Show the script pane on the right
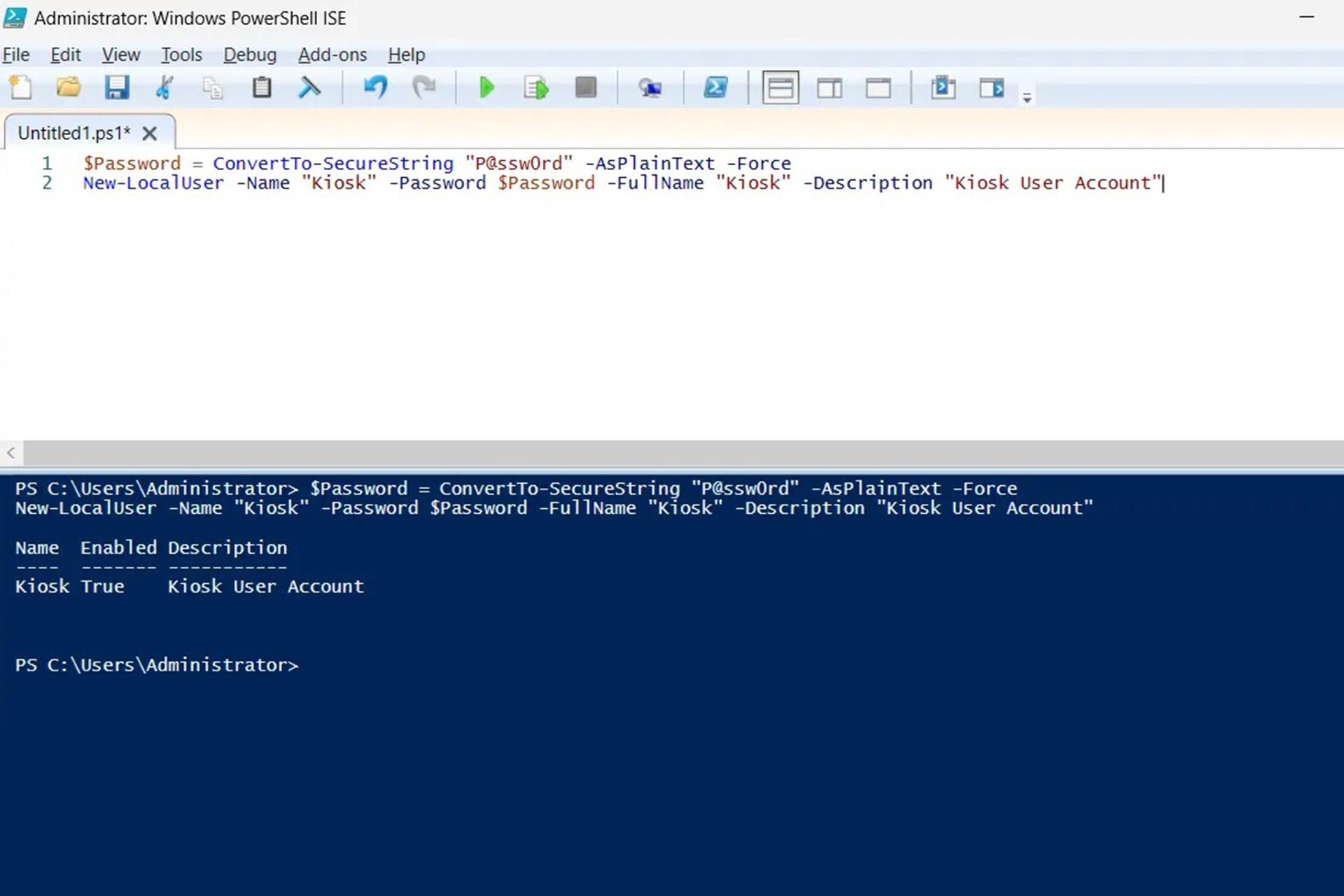The height and width of the screenshot is (896, 1344). 829,87
